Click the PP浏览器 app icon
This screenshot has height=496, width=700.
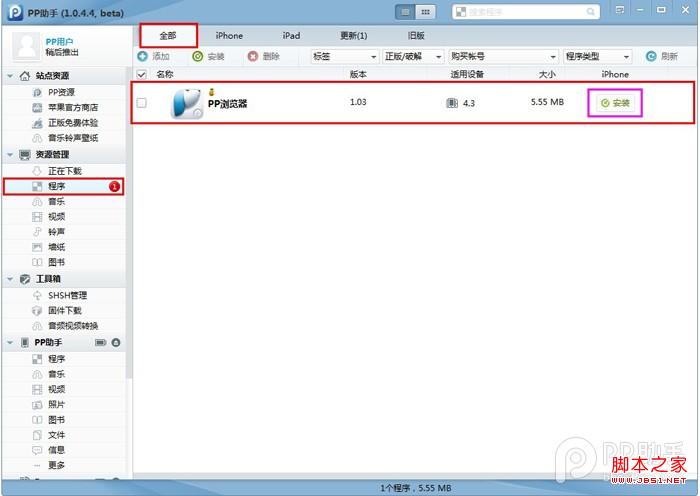click(187, 104)
